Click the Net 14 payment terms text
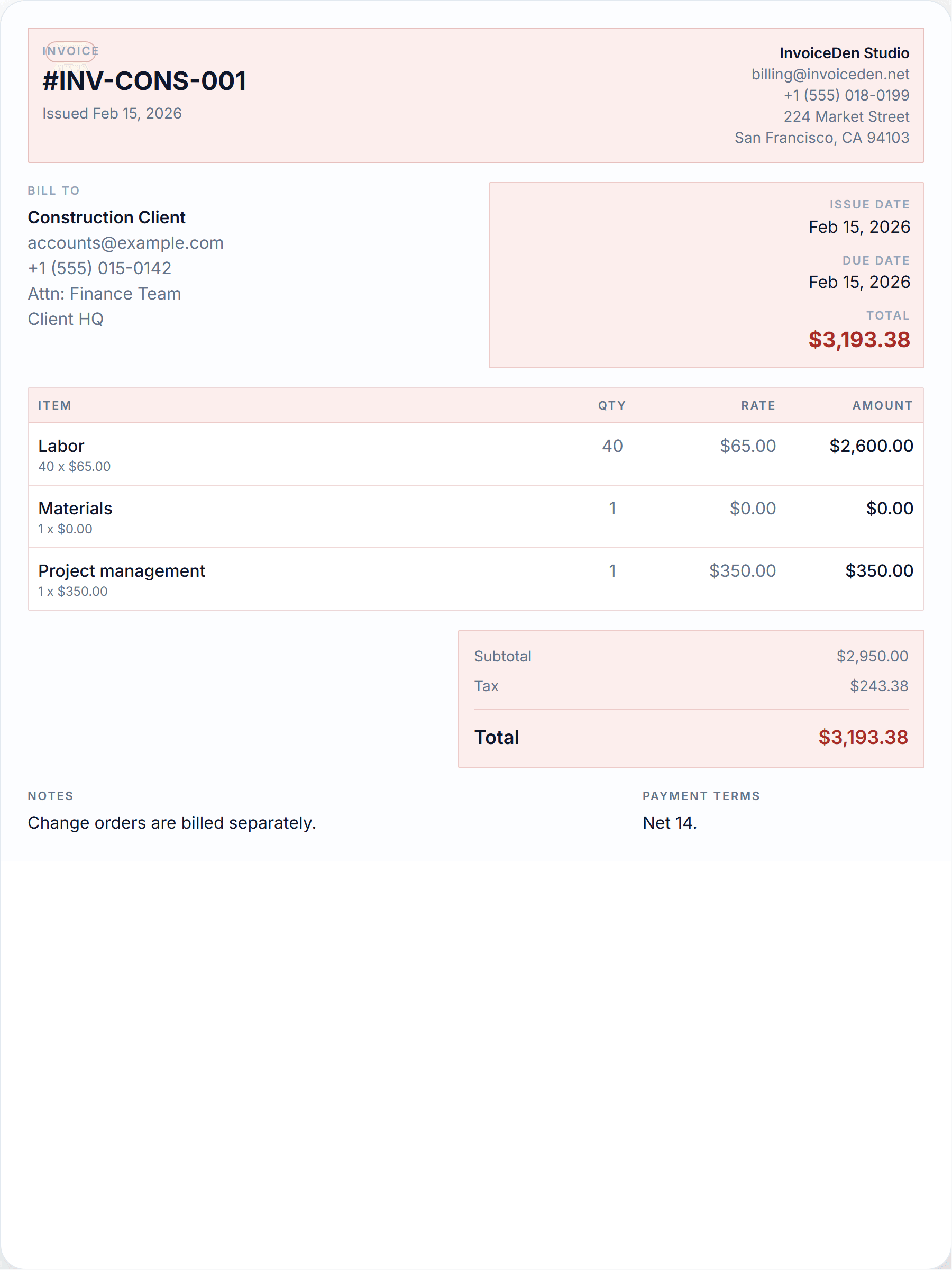Screen dimensions: 952x1270 click(x=669, y=823)
